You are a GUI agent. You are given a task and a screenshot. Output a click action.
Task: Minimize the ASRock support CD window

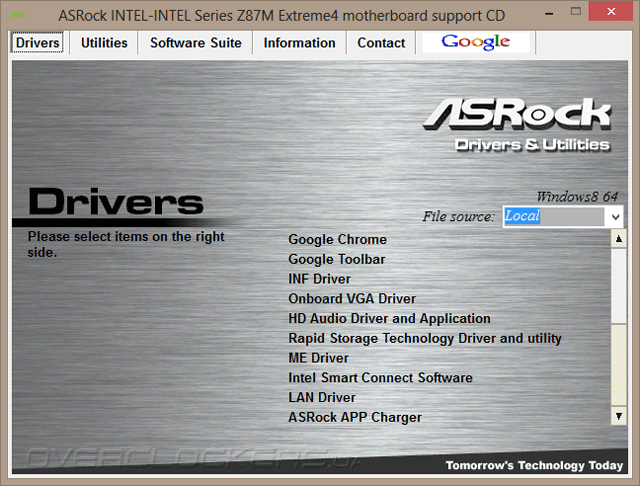tap(549, 13)
